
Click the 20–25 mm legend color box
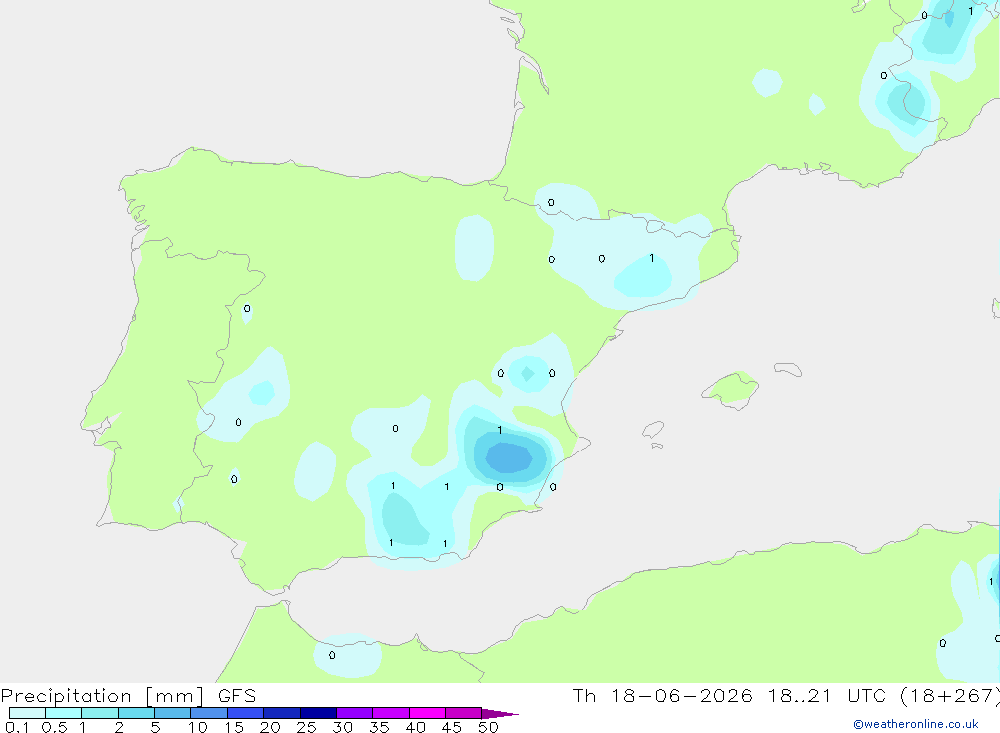[281, 713]
